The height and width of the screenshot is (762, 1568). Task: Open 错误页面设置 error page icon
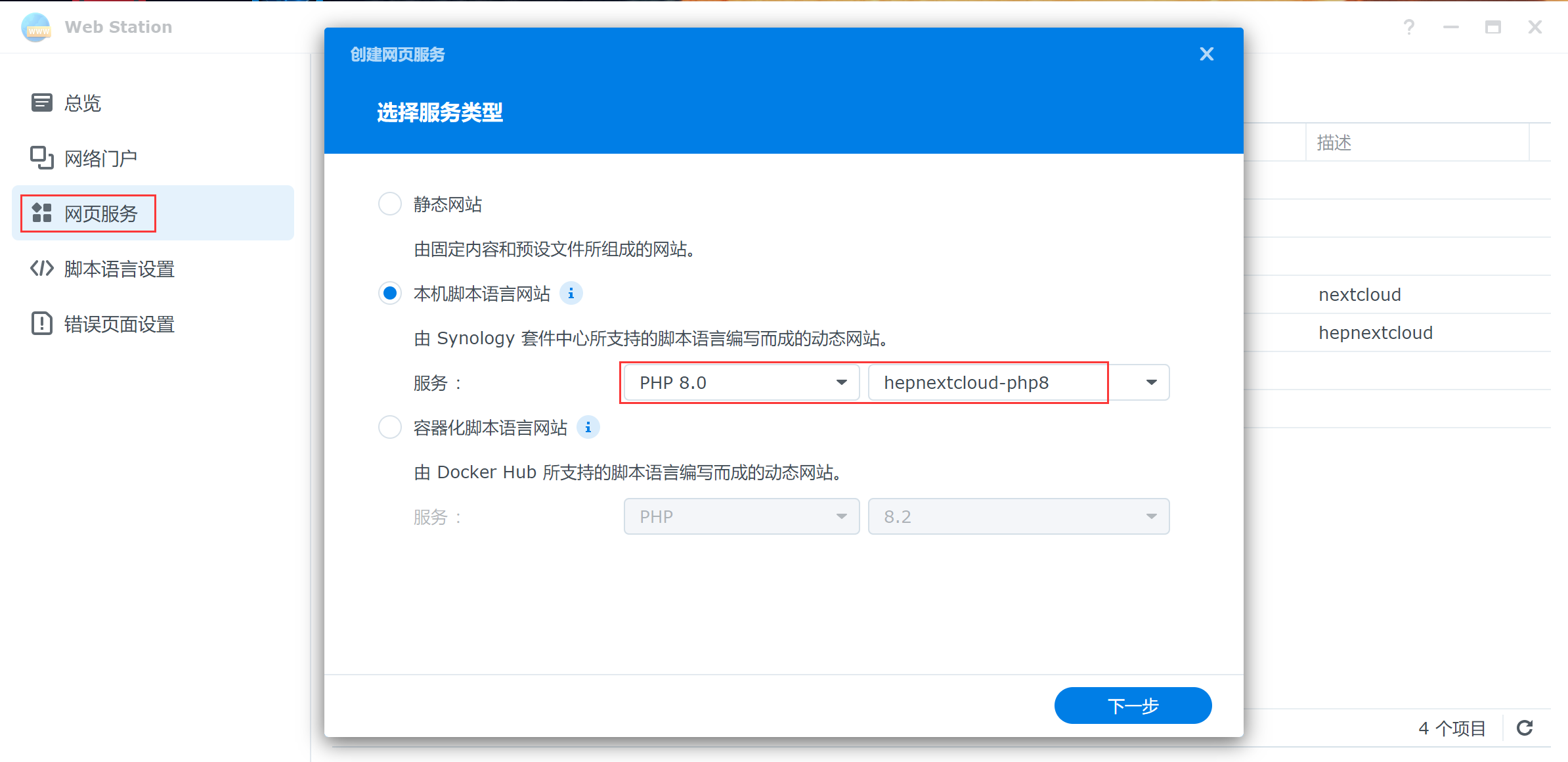click(41, 323)
